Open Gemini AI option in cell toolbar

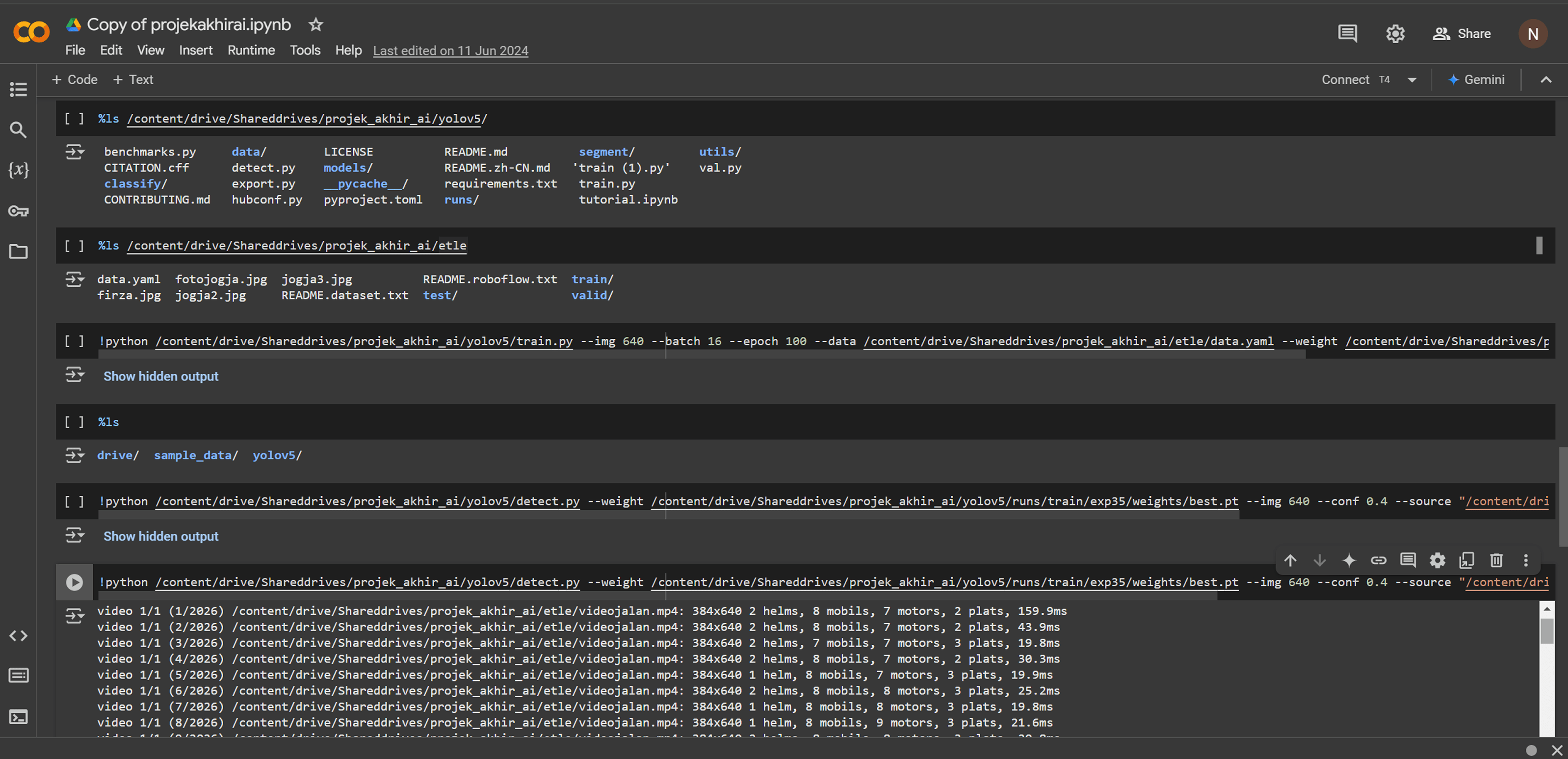click(x=1349, y=560)
